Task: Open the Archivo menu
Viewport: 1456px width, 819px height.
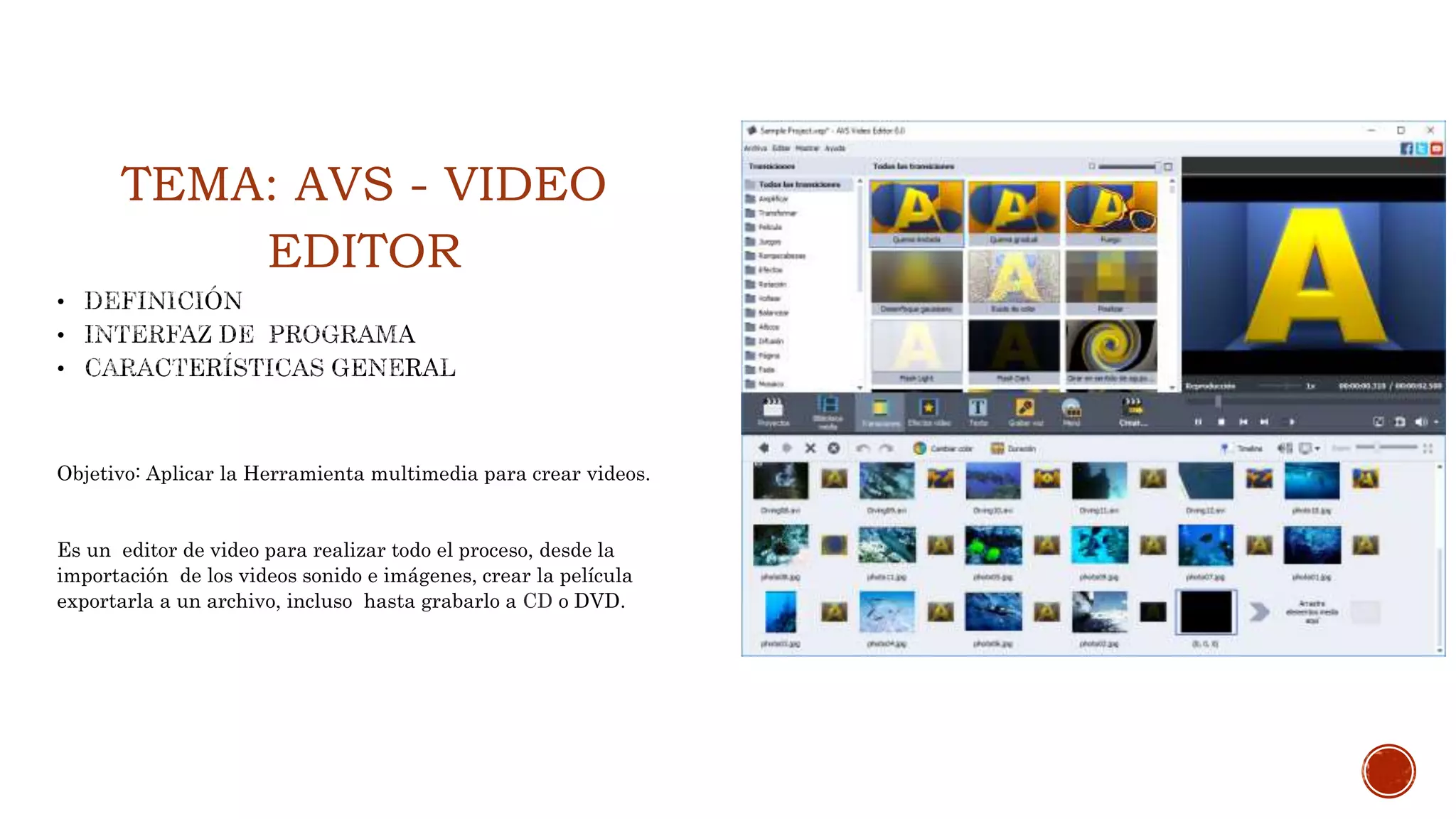Action: coord(755,149)
